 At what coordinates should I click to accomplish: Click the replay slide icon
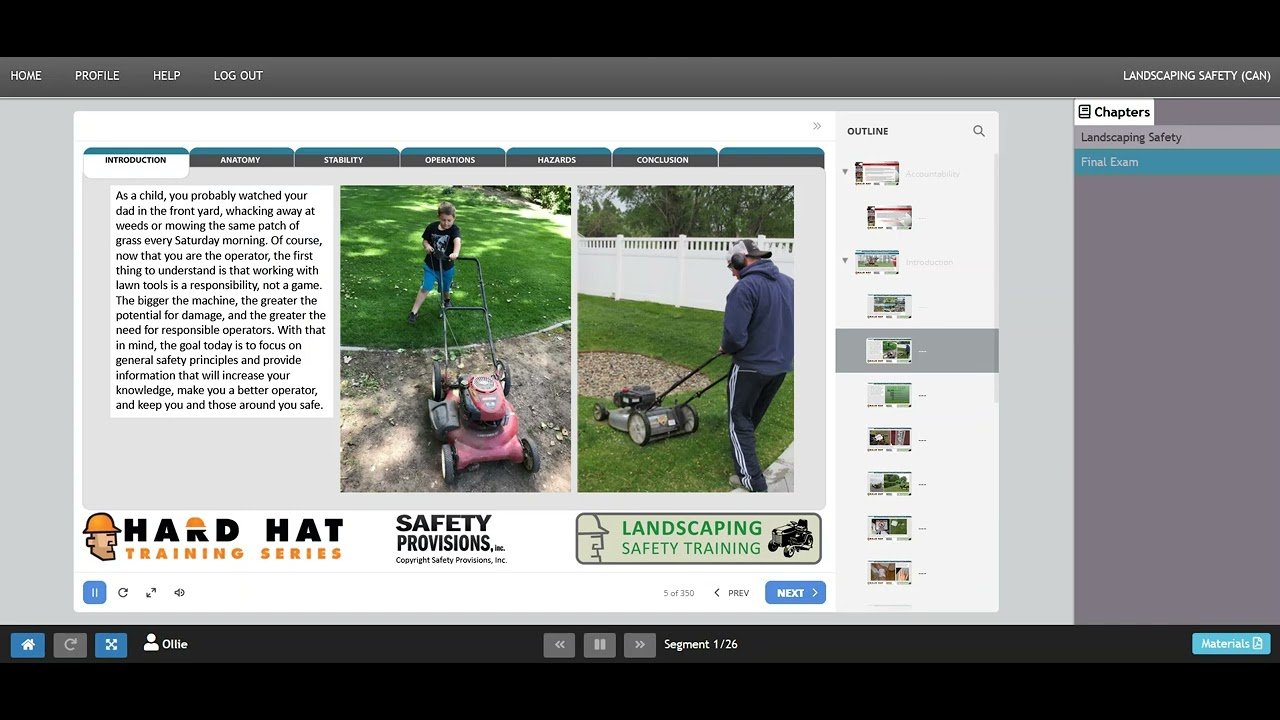[123, 593]
